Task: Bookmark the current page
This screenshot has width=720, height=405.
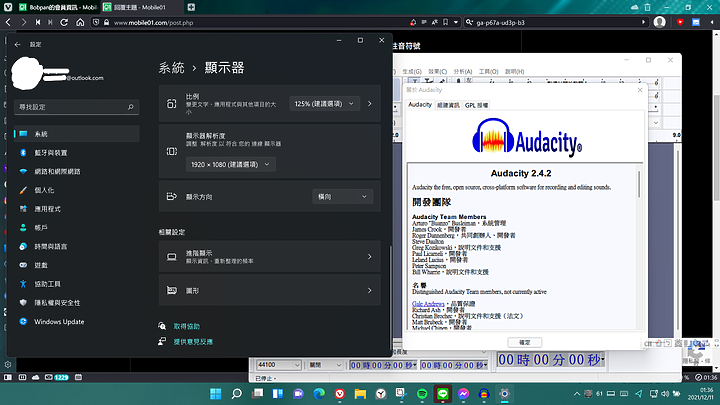Action: coord(445,22)
